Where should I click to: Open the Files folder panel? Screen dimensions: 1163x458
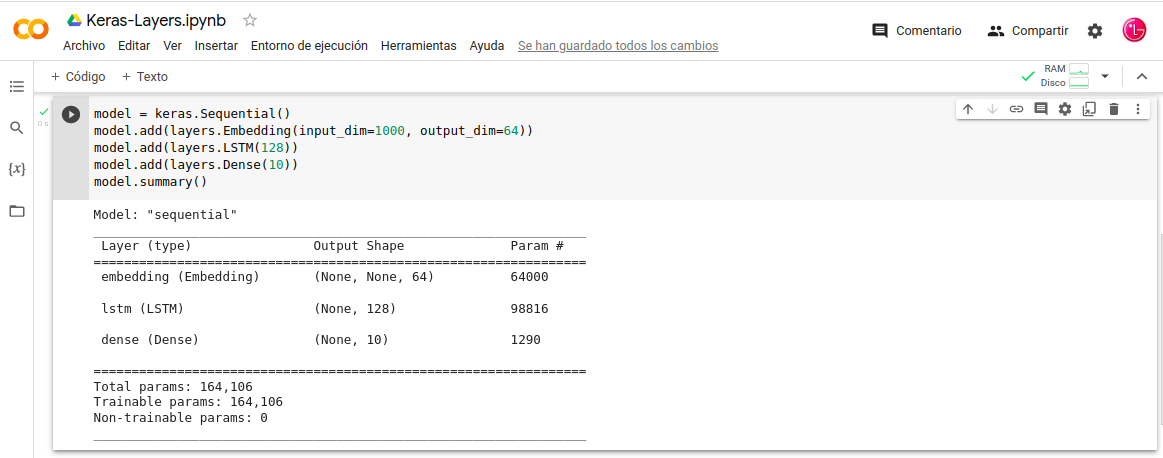coord(16,211)
